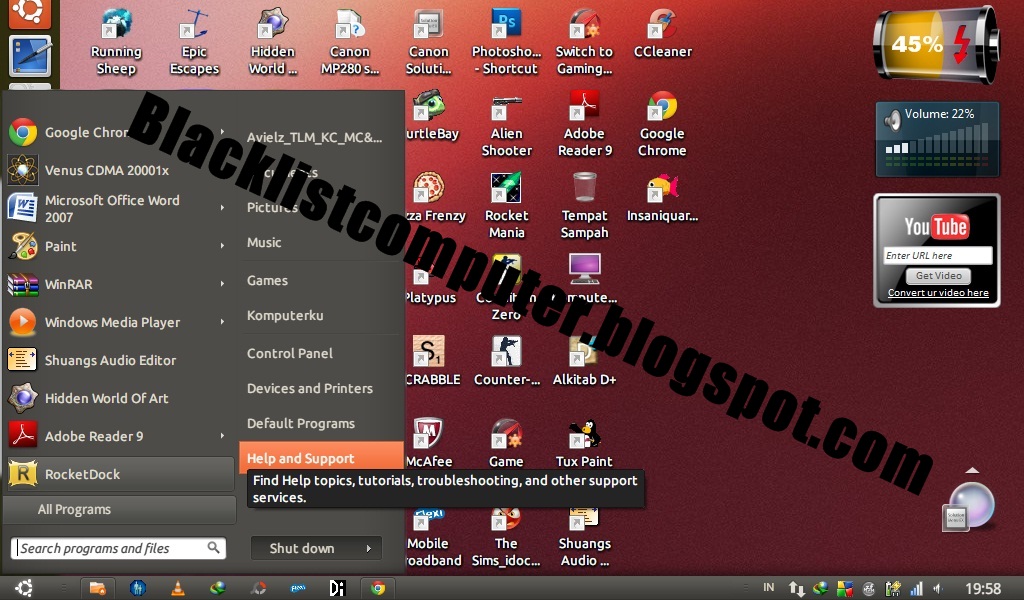Open Rocket Mania desktop icon
Viewport: 1024px width, 600px height.
click(x=507, y=206)
